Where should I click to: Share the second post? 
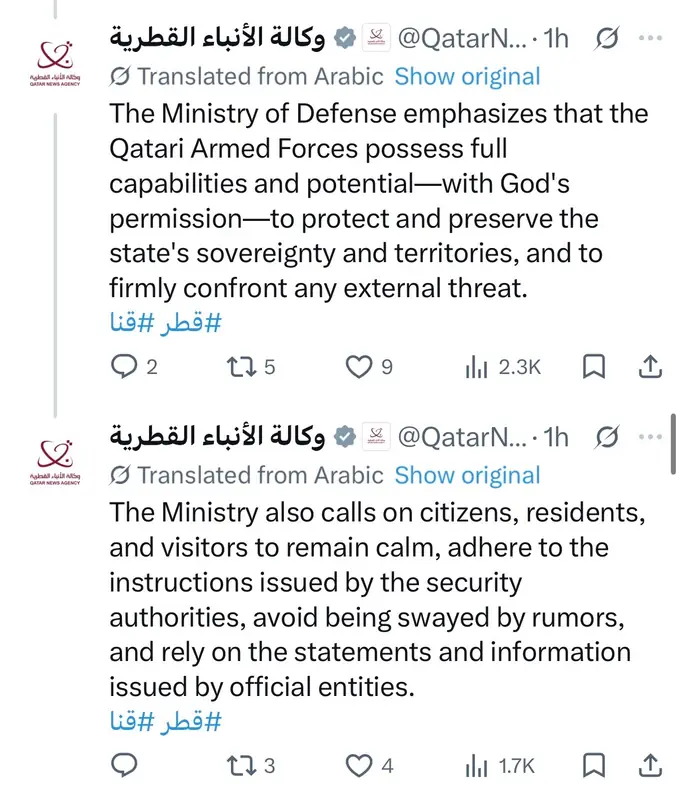pos(650,766)
